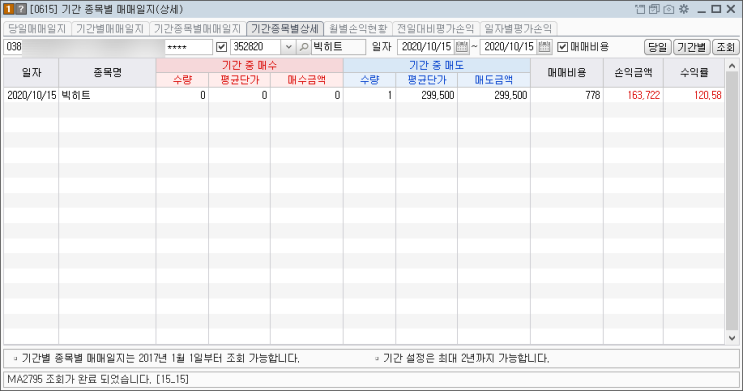This screenshot has height=391, width=743.
Task: Click the 기간 중 매수 group header
Action: coord(250,65)
